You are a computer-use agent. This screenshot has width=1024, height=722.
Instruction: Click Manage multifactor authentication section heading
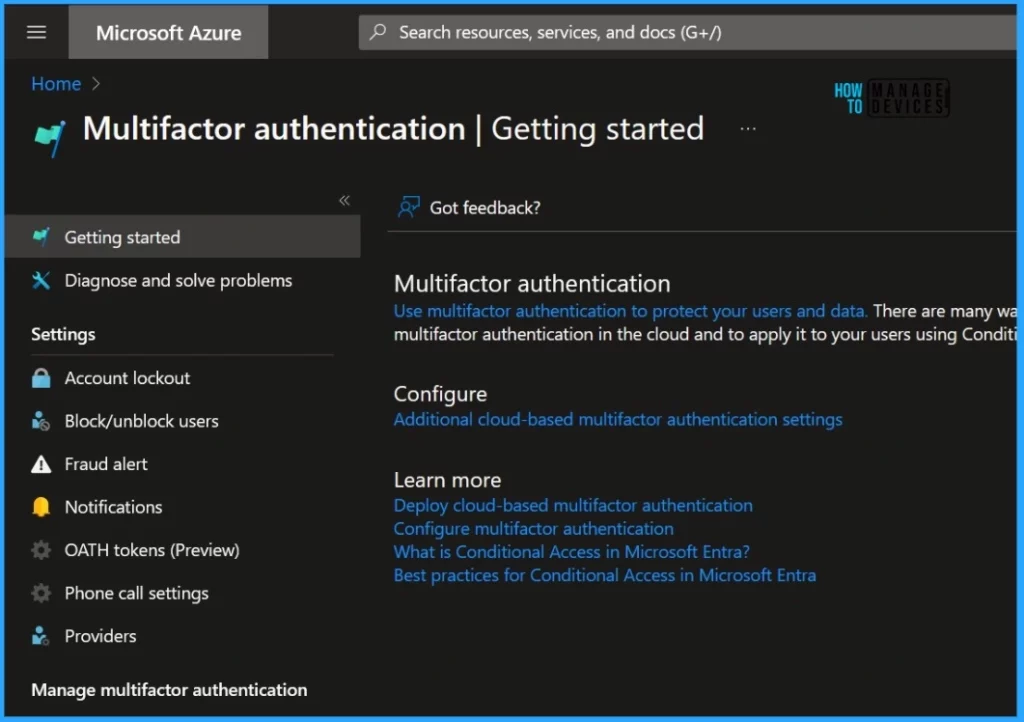click(x=169, y=689)
